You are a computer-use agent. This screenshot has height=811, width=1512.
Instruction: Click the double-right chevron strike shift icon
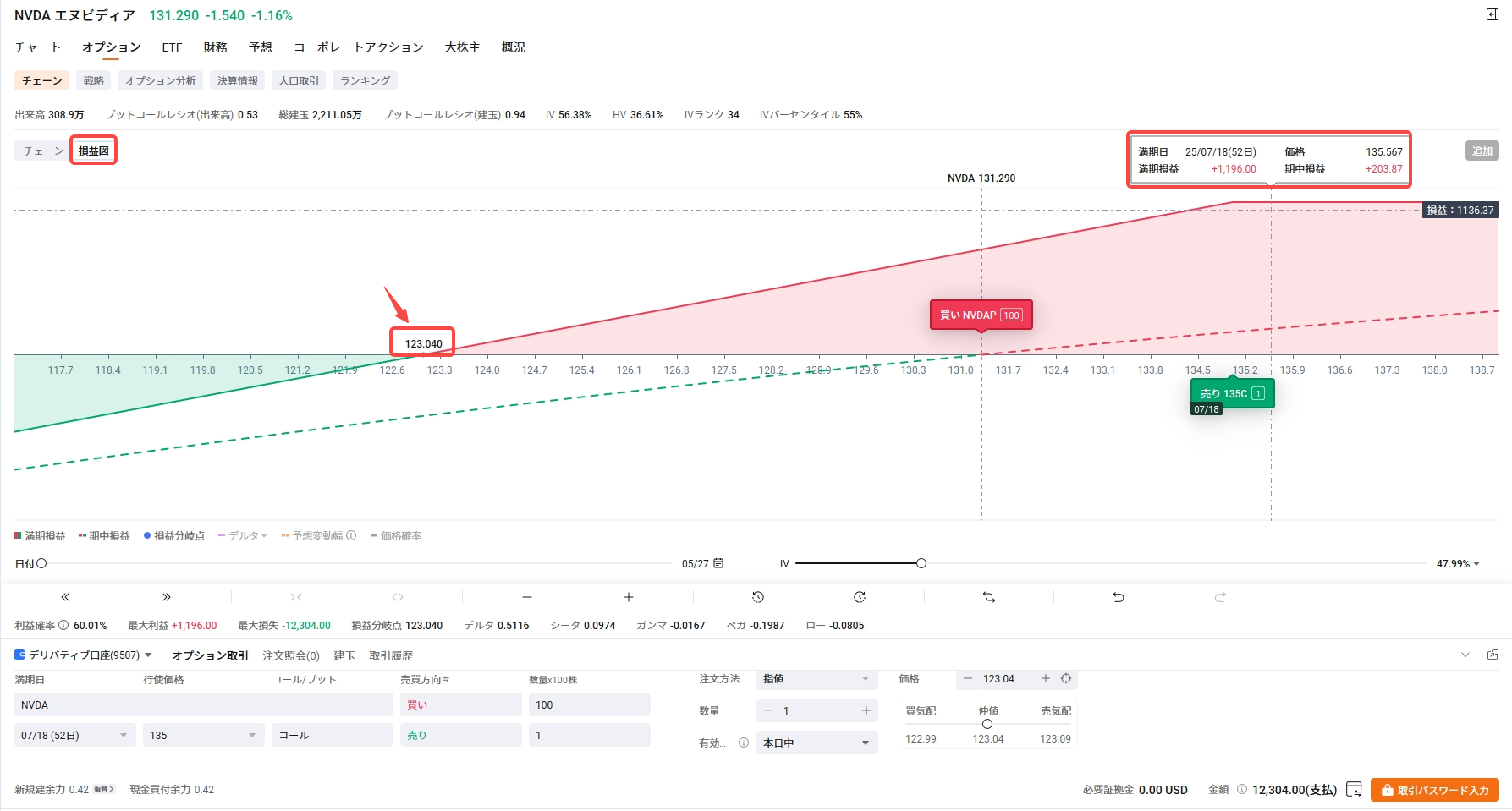[167, 597]
